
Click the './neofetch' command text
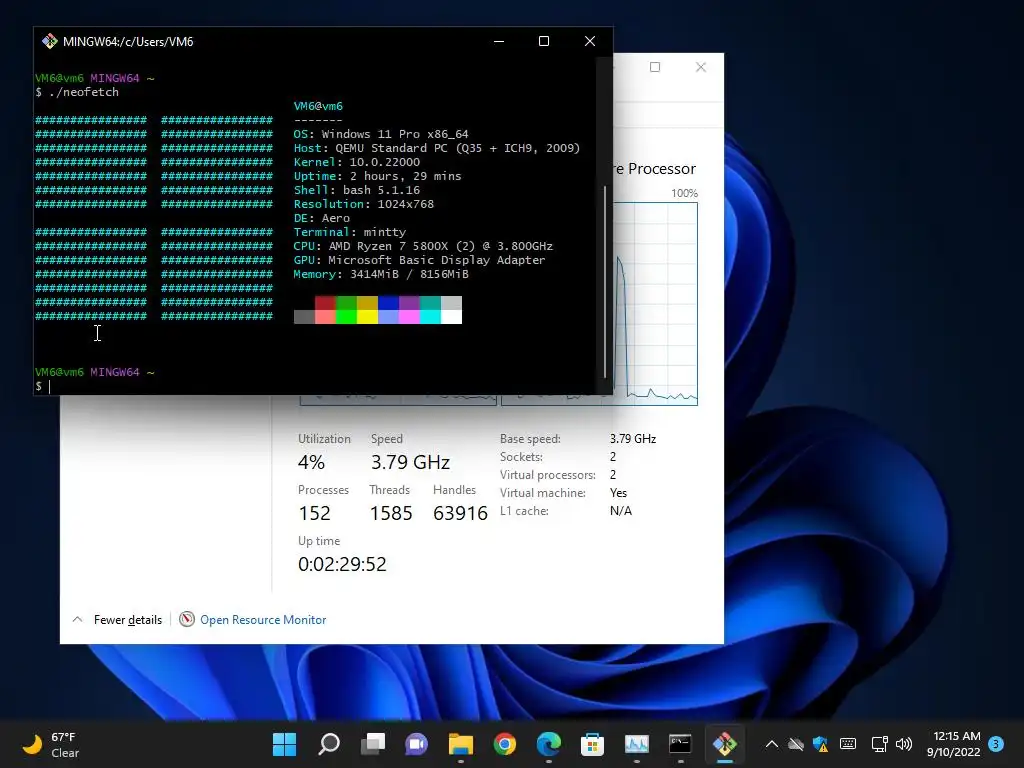[84, 92]
